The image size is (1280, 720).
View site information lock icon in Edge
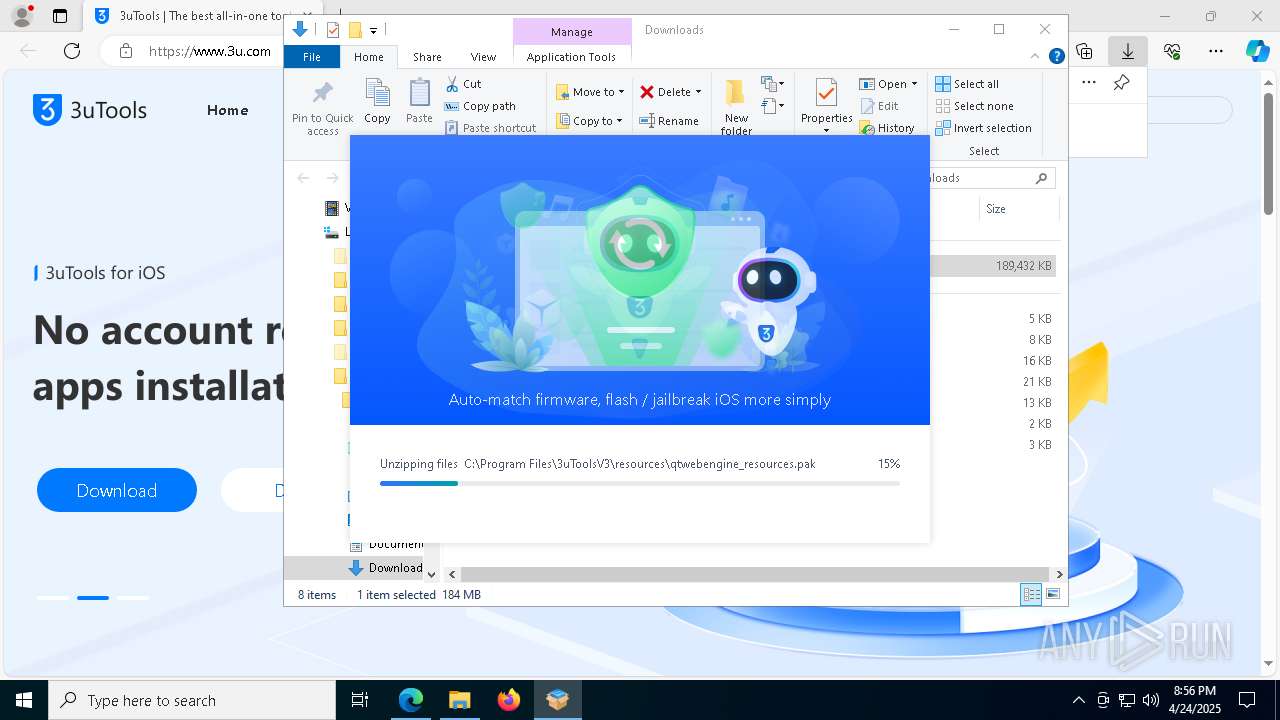point(126,51)
